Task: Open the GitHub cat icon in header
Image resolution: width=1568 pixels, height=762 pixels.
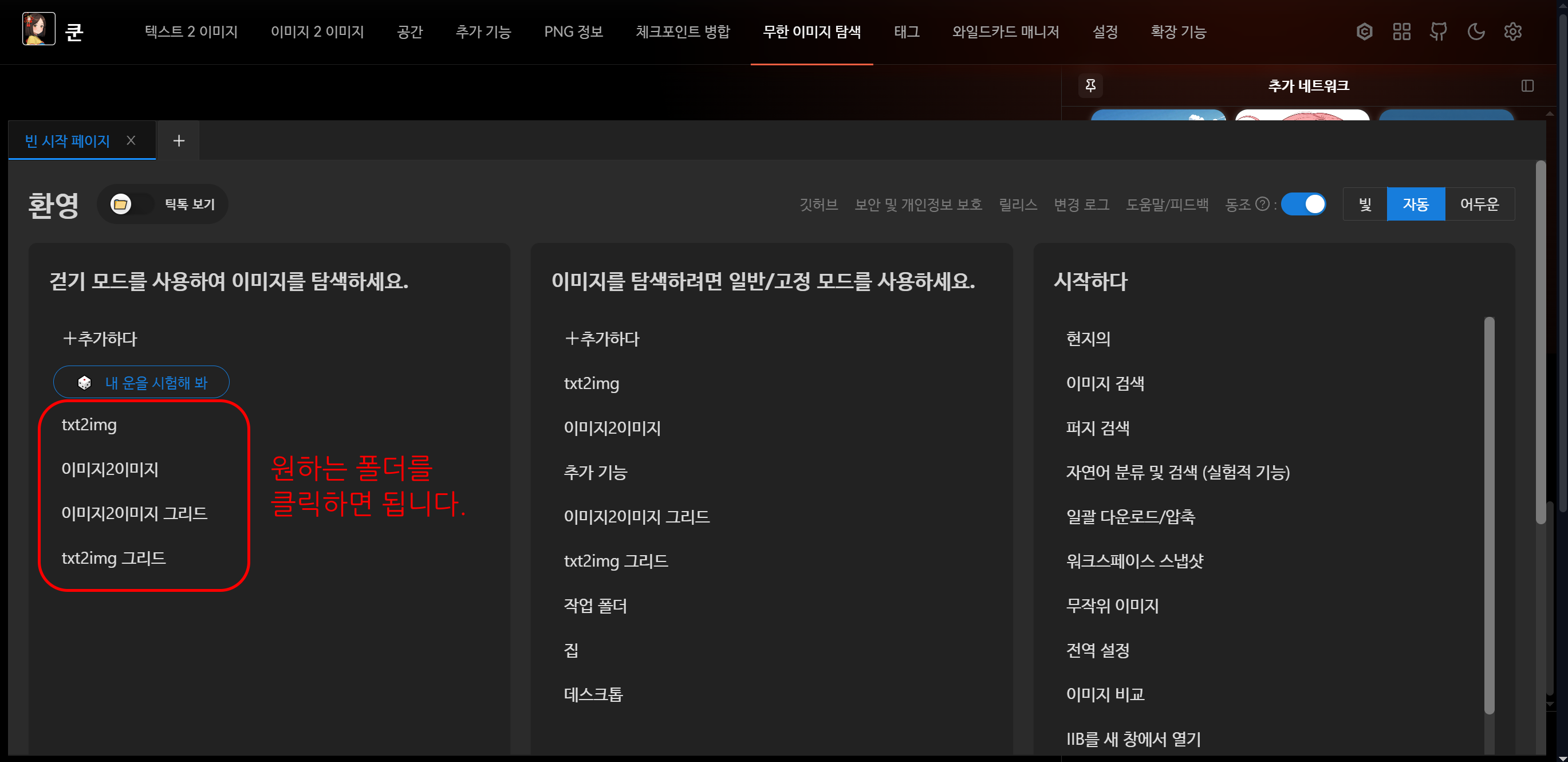Action: [x=1439, y=32]
